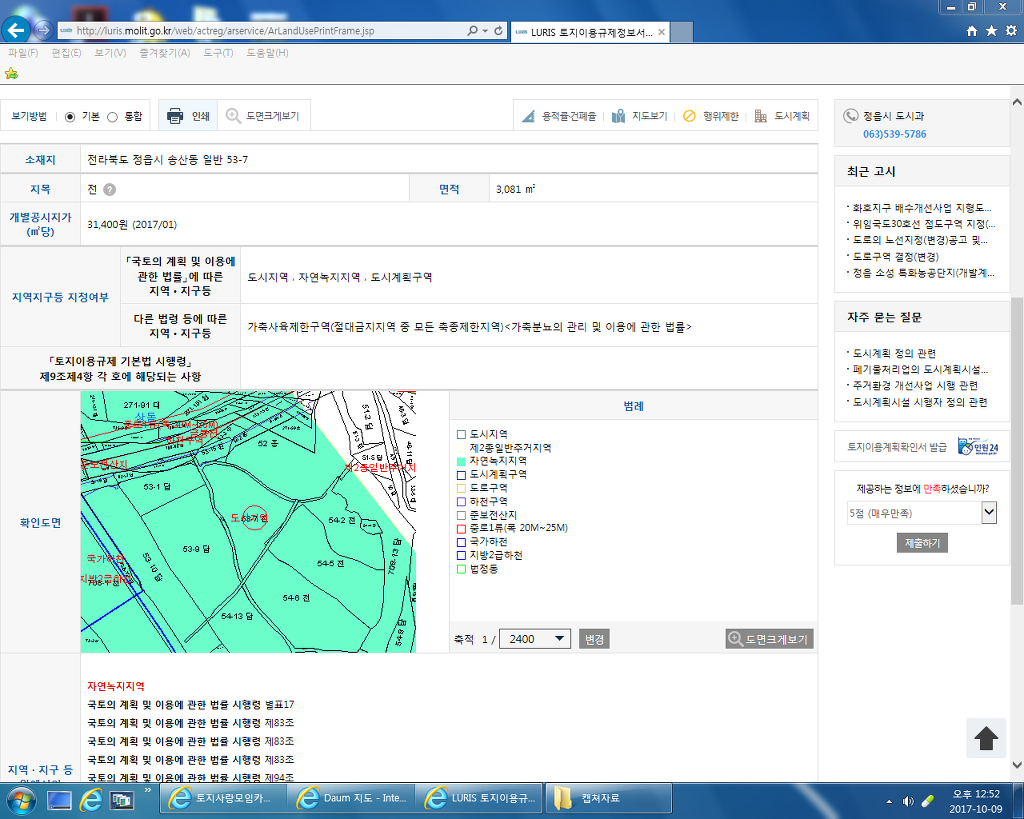Screen dimensions: 1024x819
Task: Click the 063)539-5786 phone link
Action: 895,134
